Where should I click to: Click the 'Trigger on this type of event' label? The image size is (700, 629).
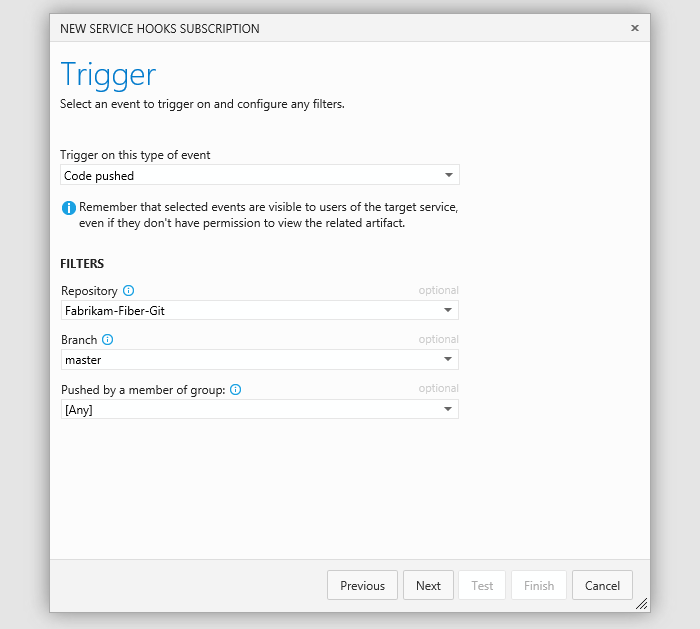(x=135, y=155)
